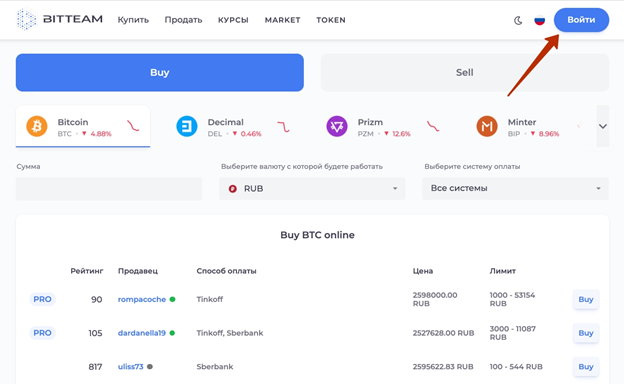
Task: Open seller uliss73 profile link
Action: coord(131,366)
